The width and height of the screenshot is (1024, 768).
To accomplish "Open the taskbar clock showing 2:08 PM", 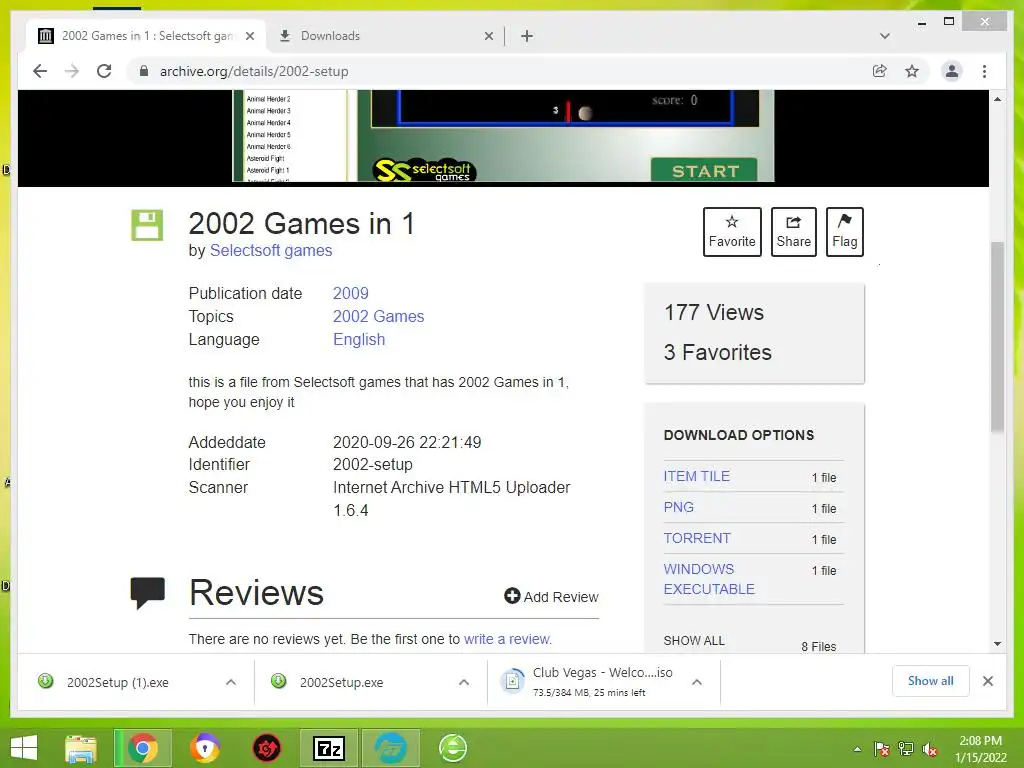I will pos(980,749).
